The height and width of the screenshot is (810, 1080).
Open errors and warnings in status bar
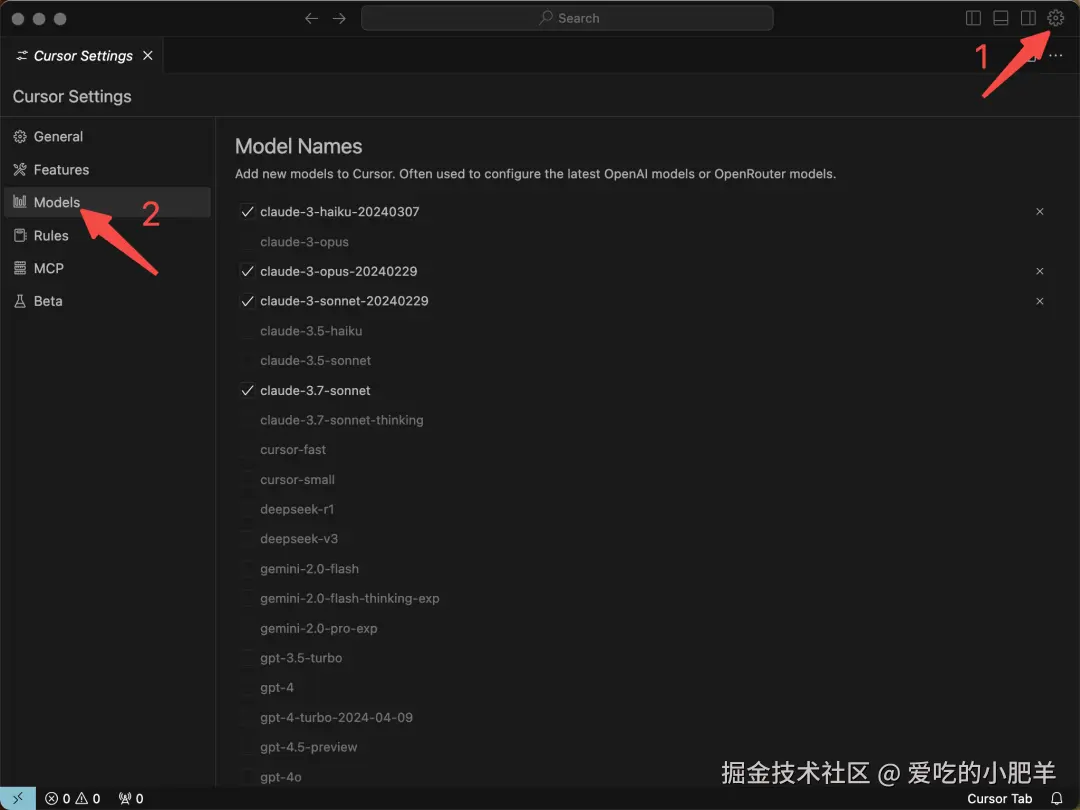72,798
